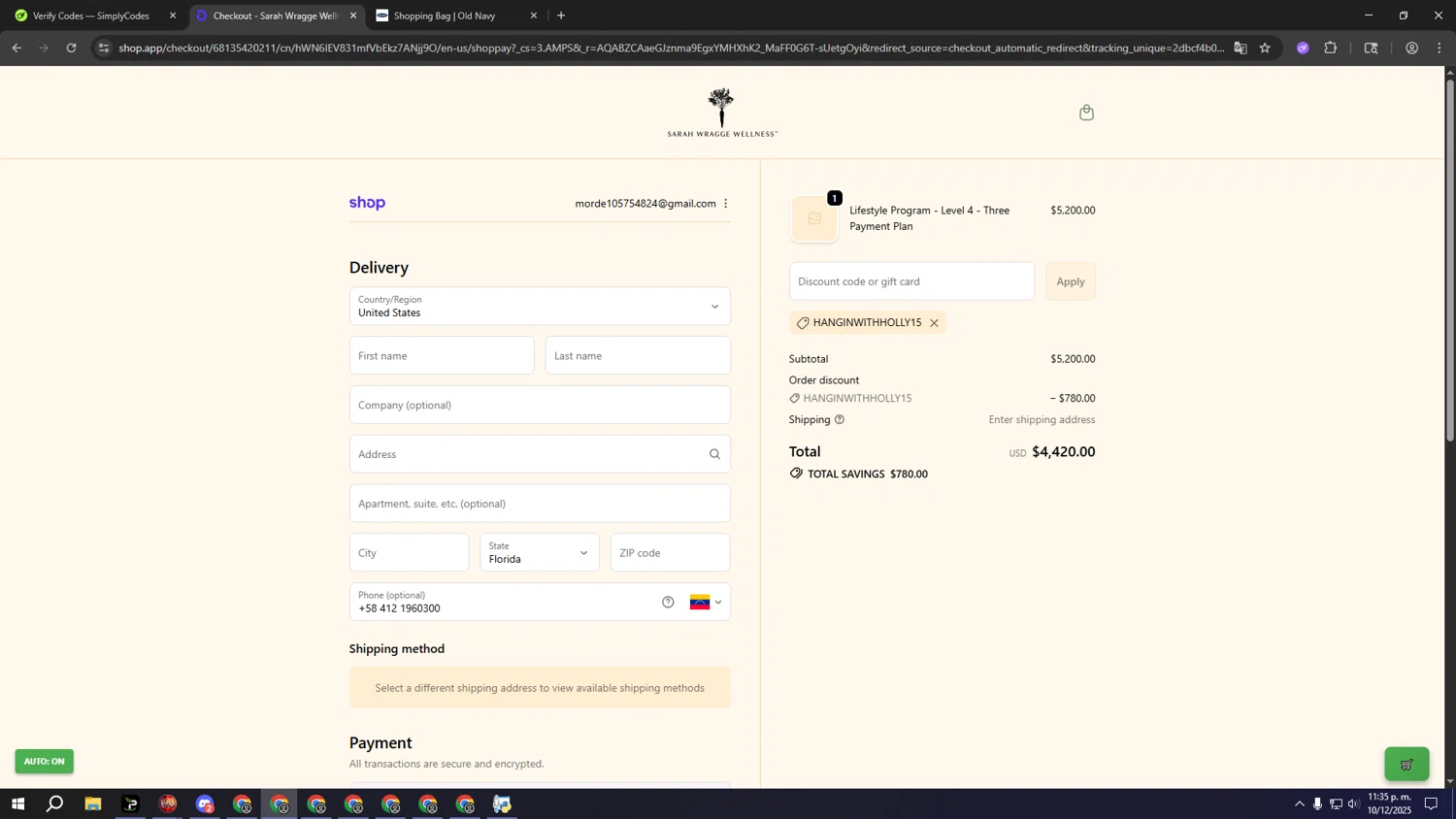Switch to Shopping Bag | Old Navy tab
1456x819 pixels.
point(445,16)
